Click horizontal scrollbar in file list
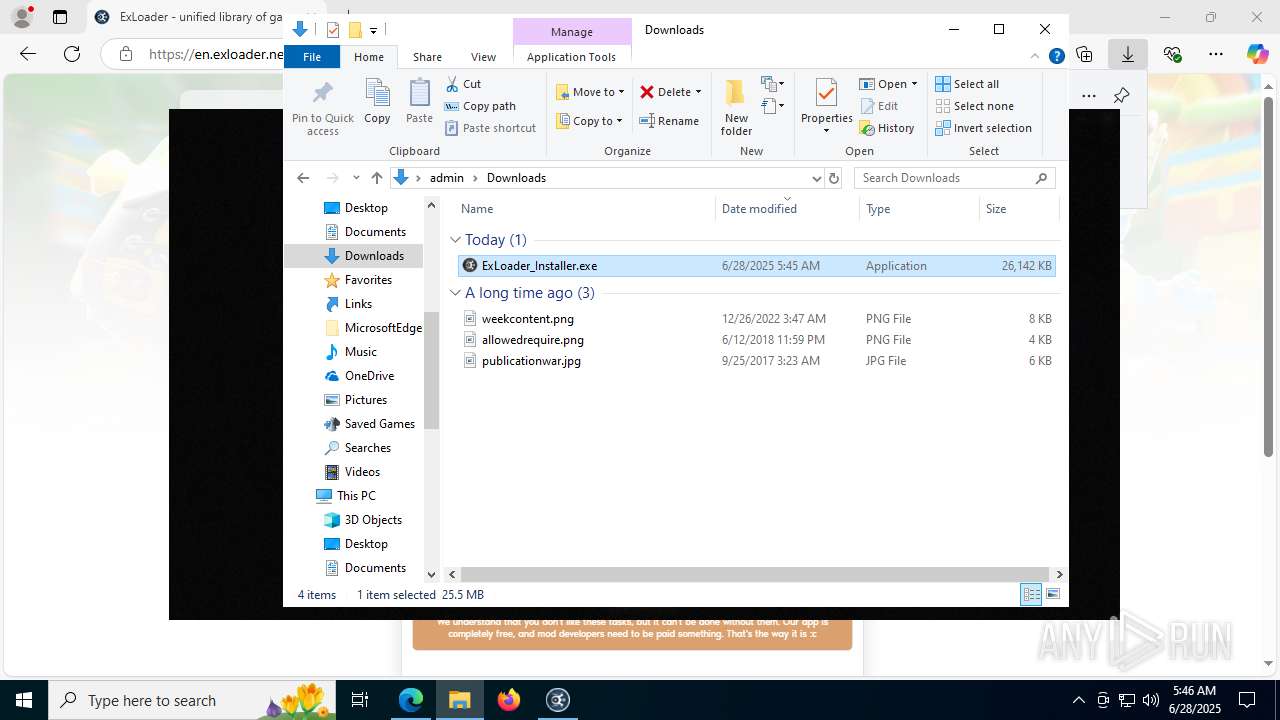 [x=755, y=574]
